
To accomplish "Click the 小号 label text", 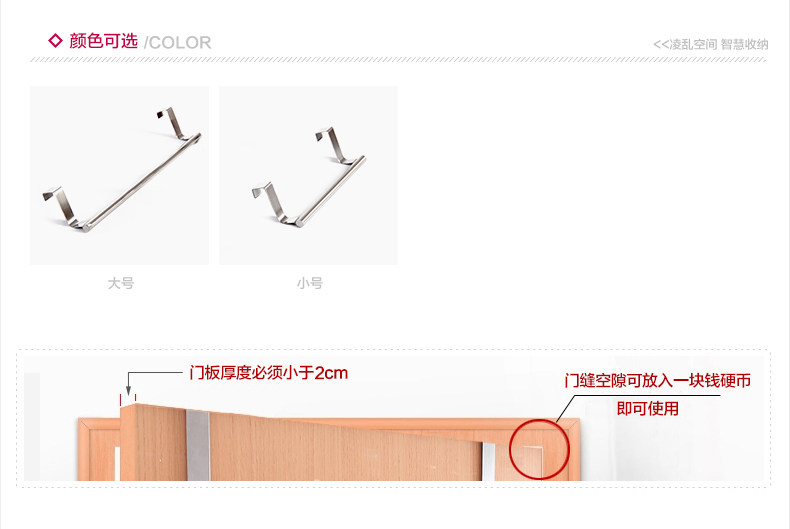I will 310,283.
